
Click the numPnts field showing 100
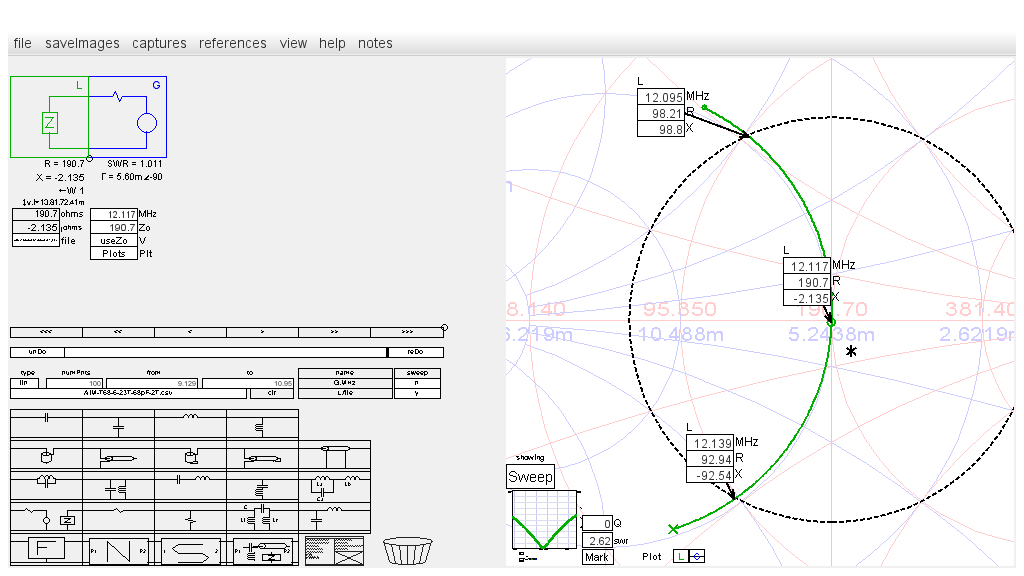click(74, 383)
